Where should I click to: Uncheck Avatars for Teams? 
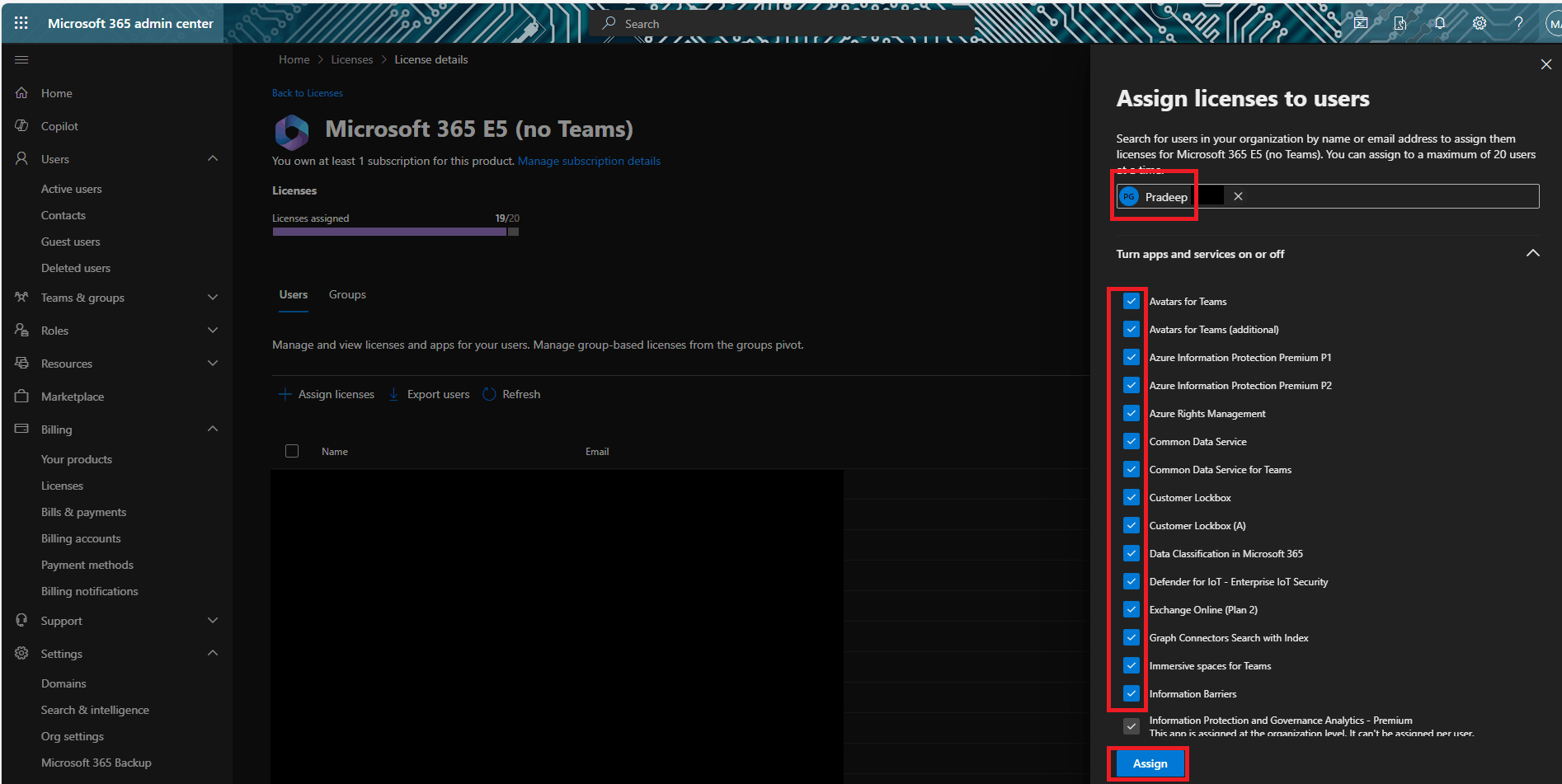1131,301
